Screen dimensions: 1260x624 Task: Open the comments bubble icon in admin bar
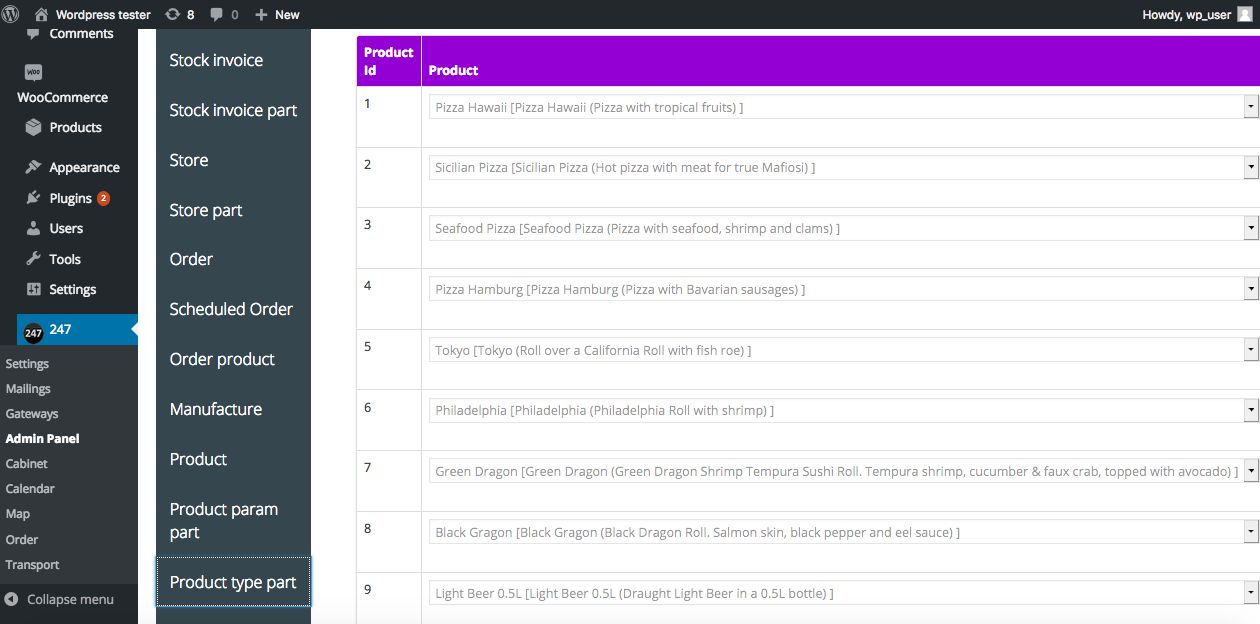click(x=216, y=15)
